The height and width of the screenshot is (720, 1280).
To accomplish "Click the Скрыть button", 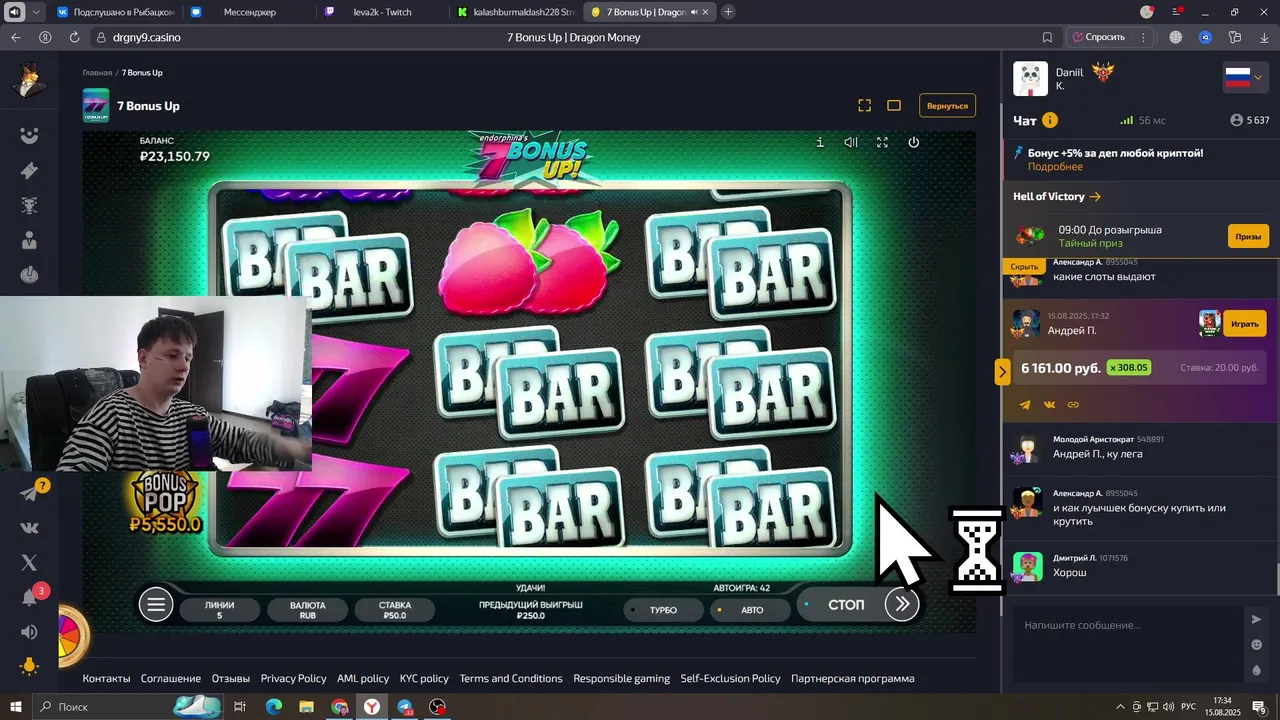I will coord(1024,267).
